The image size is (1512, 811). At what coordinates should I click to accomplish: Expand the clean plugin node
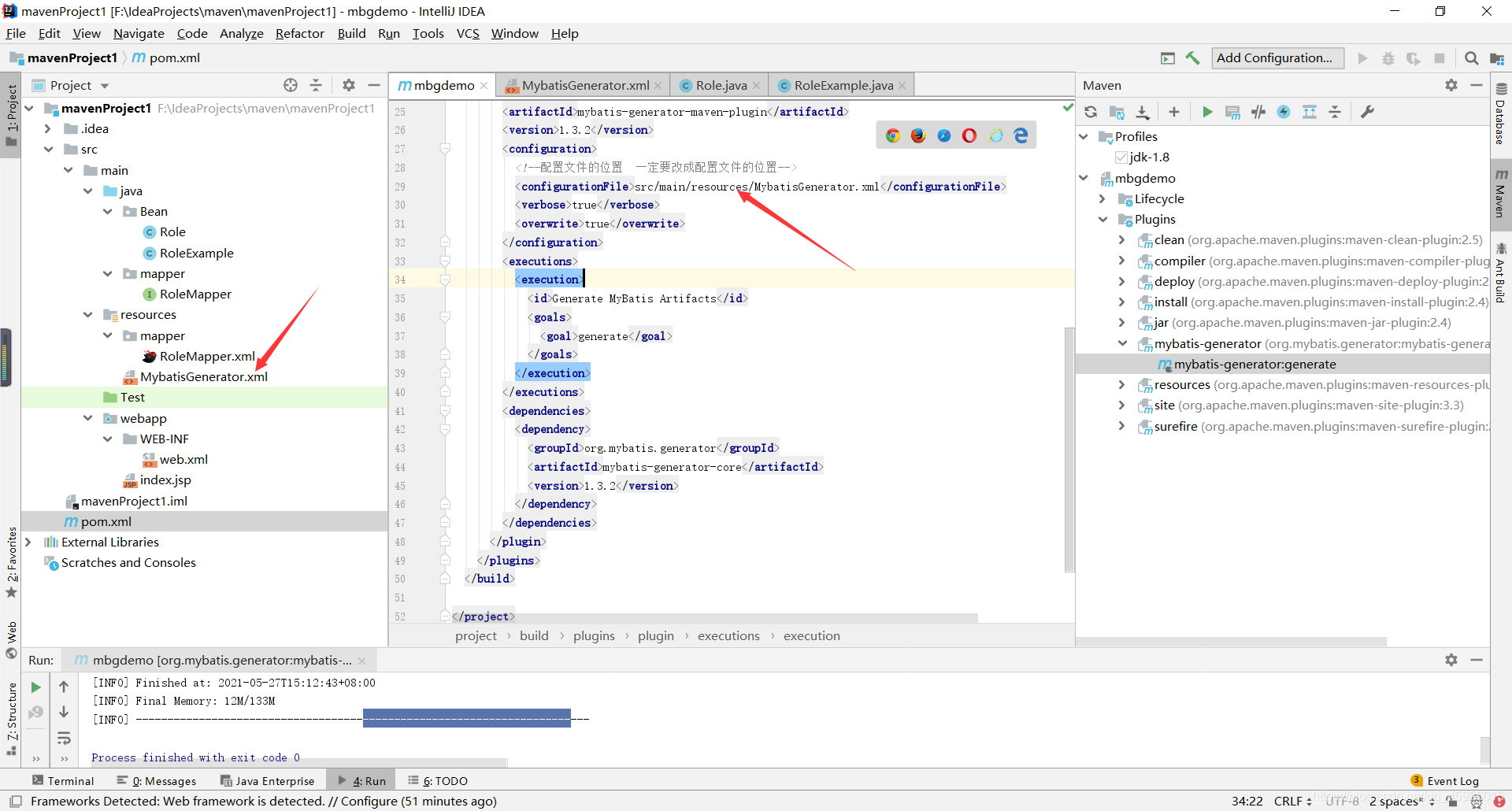tap(1122, 239)
